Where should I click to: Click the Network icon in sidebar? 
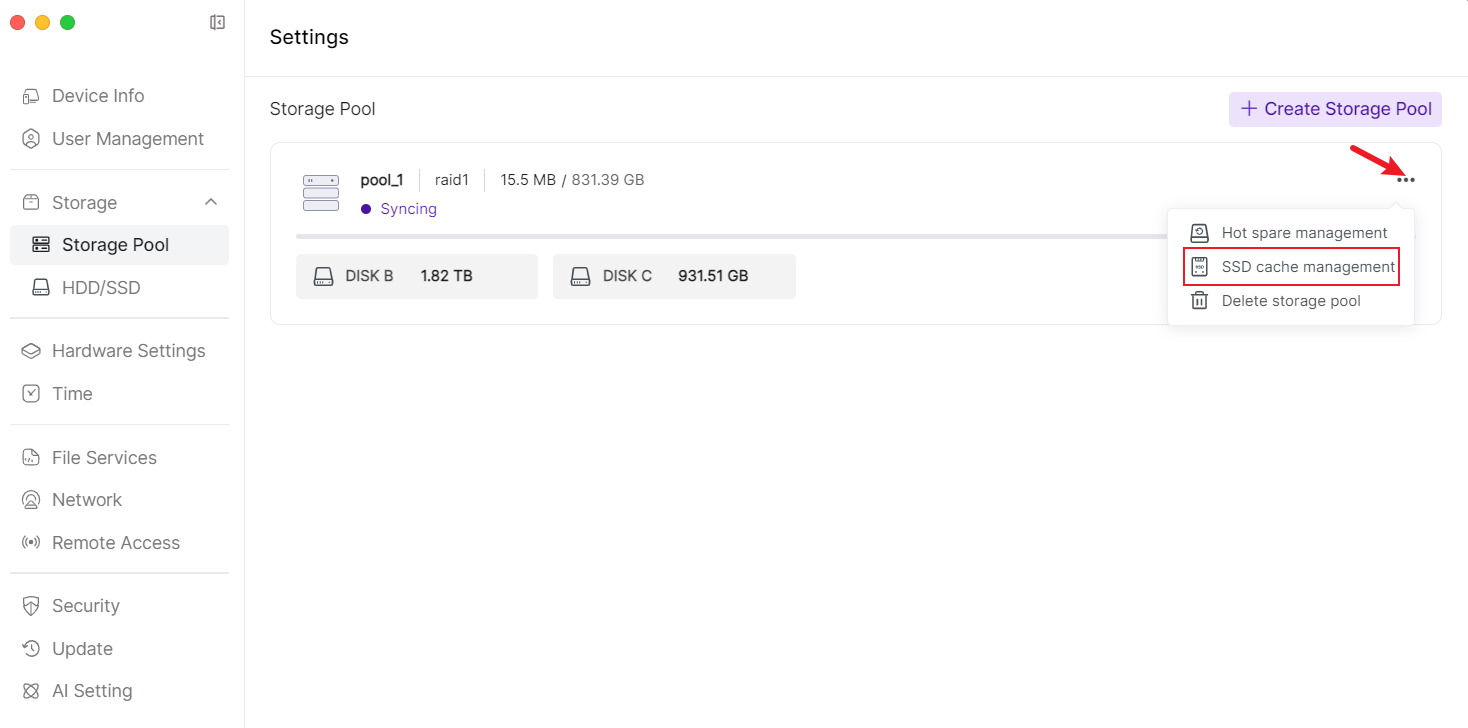(32, 500)
